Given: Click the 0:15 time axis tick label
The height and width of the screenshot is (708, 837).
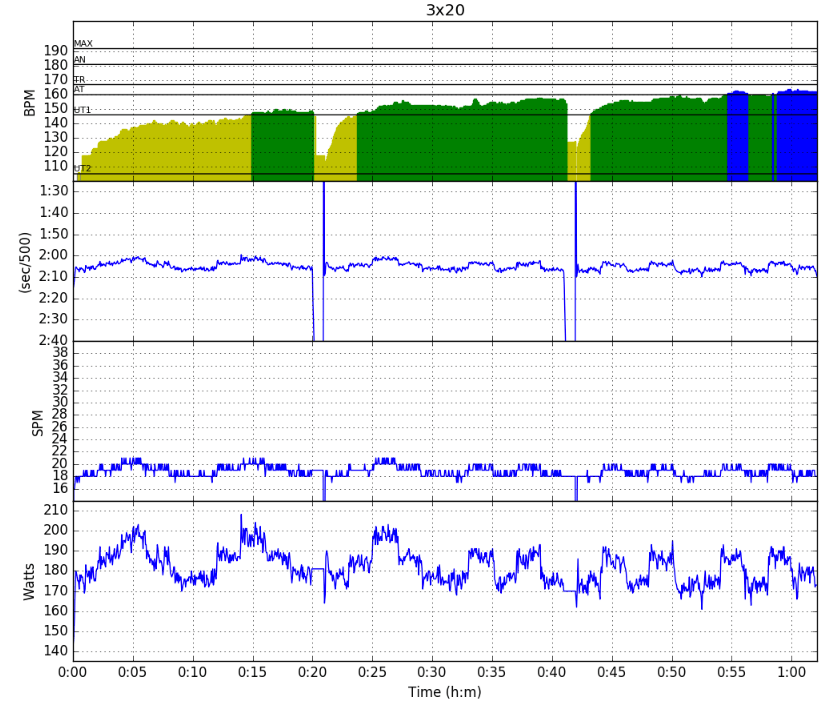Looking at the screenshot, I should pos(252,672).
